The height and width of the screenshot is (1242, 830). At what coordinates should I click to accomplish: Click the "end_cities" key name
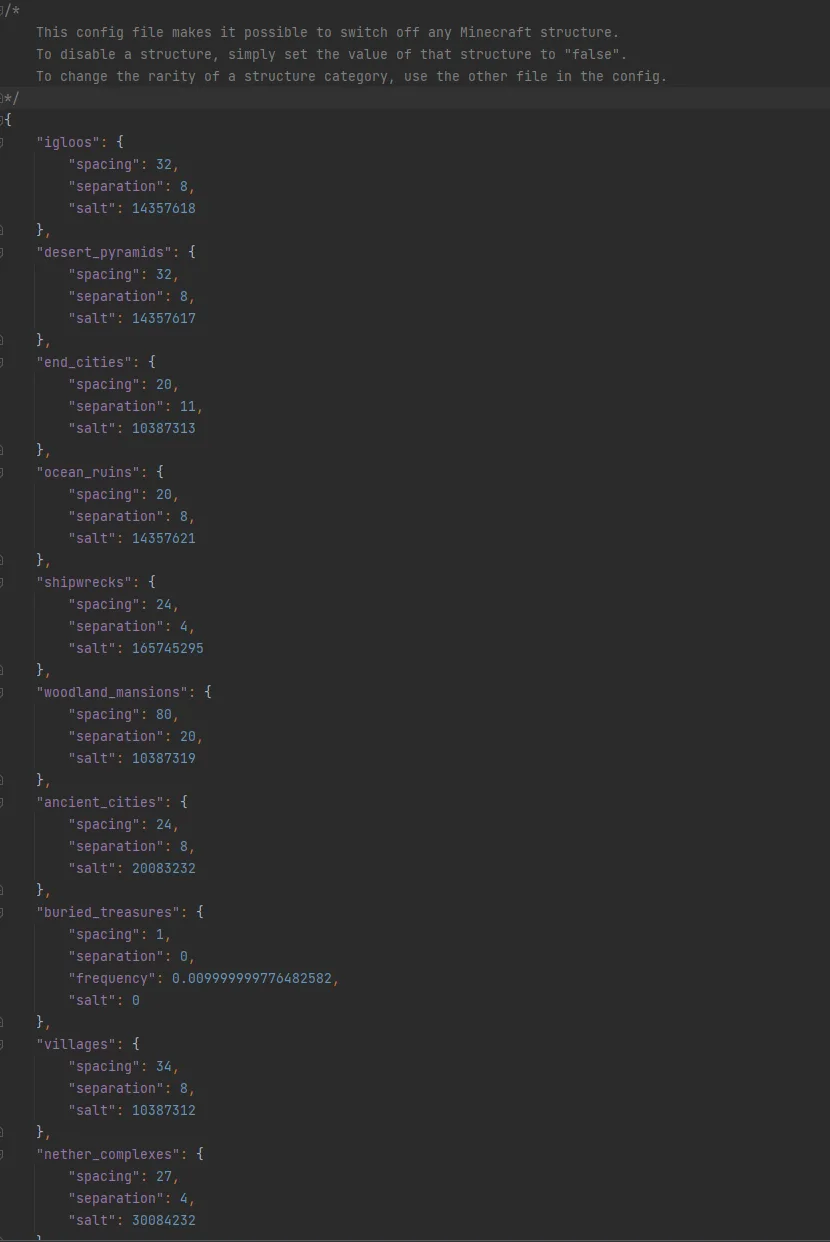pyautogui.click(x=84, y=362)
